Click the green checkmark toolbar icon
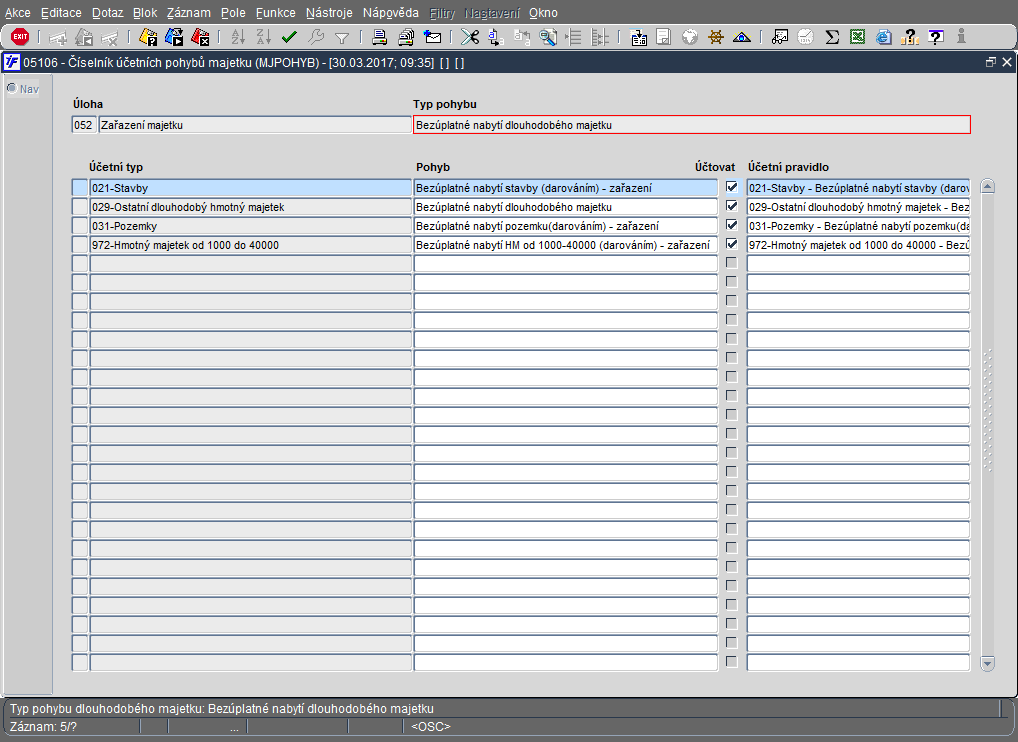Screen dimensions: 1018x742 click(x=290, y=37)
